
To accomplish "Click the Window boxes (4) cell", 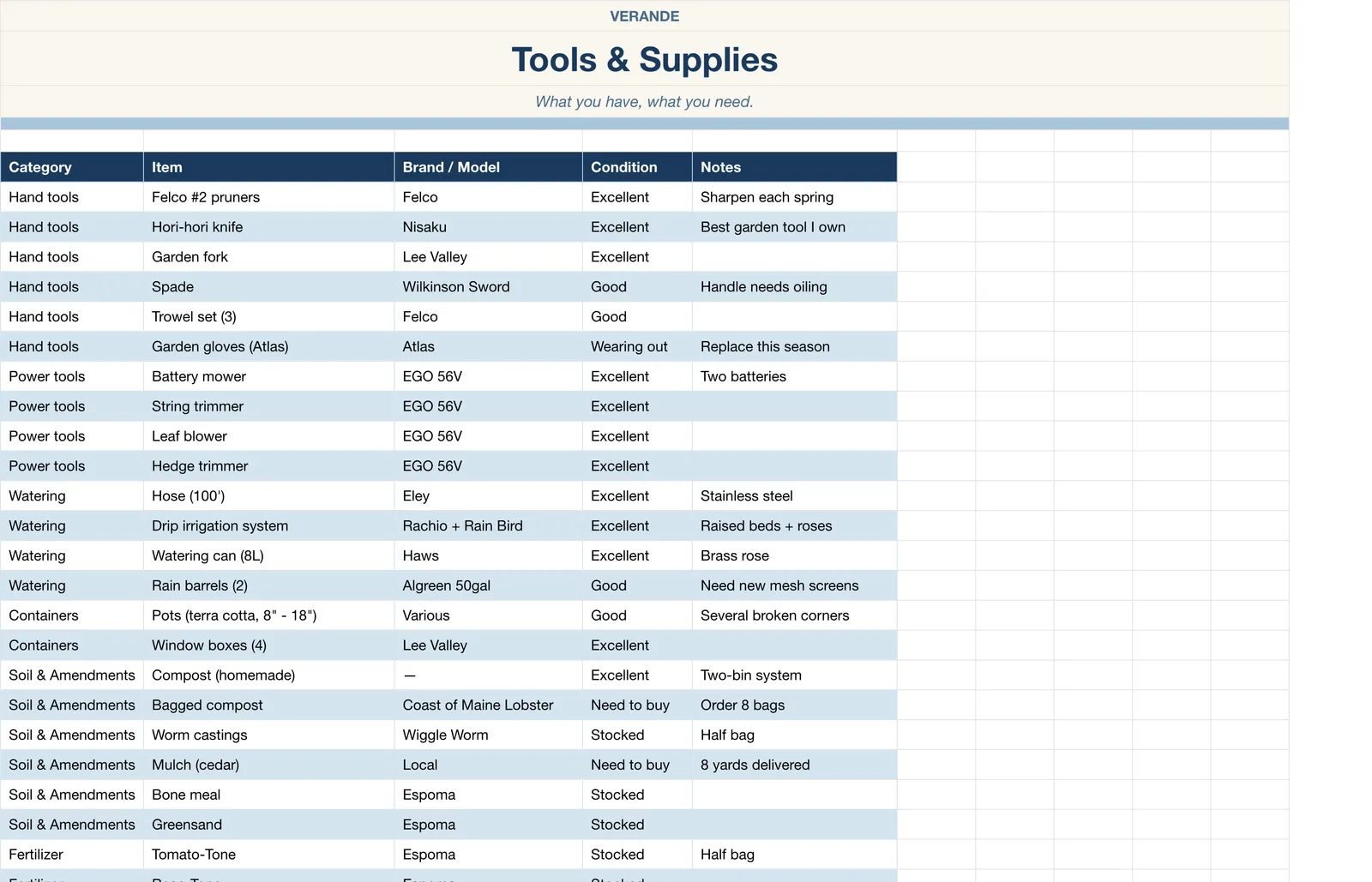I will [268, 645].
